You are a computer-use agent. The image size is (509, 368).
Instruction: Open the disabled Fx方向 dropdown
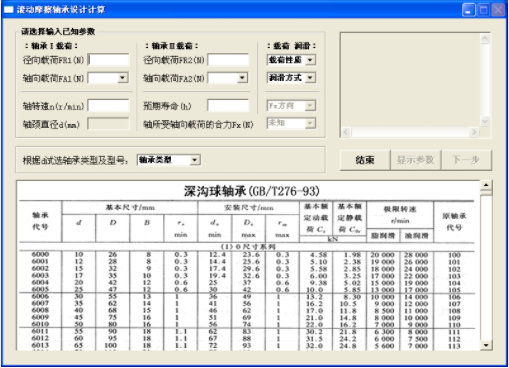coord(310,106)
